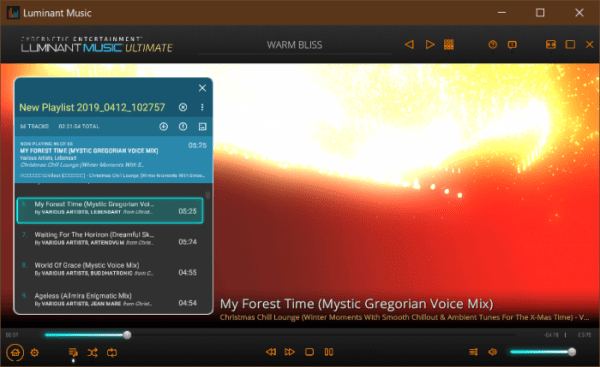Open the orange feedback speech-bubble icon
The width and height of the screenshot is (600, 367).
[512, 45]
